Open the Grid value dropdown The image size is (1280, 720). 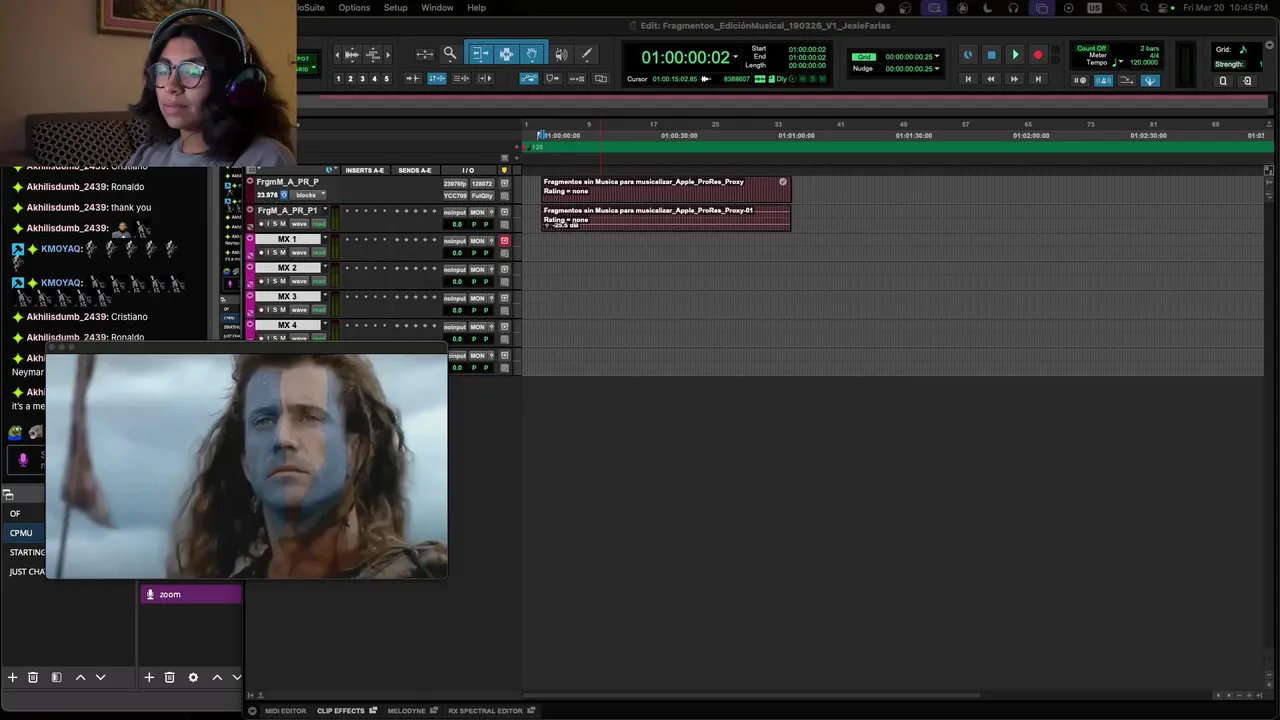click(937, 57)
